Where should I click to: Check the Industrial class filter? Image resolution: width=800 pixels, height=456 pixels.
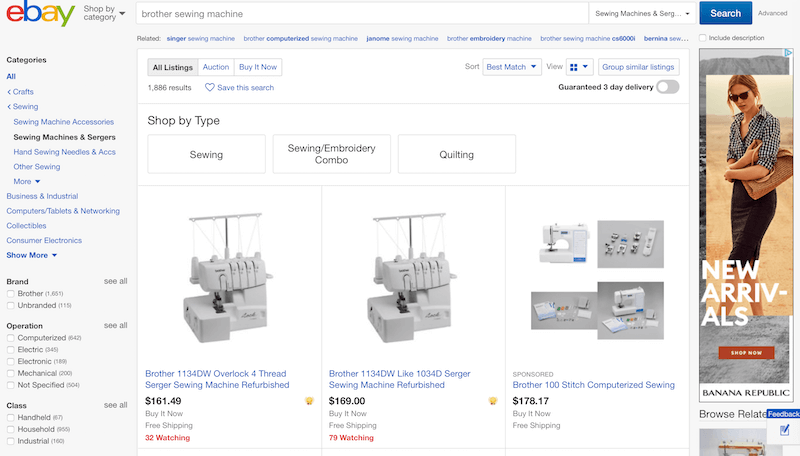(x=11, y=441)
